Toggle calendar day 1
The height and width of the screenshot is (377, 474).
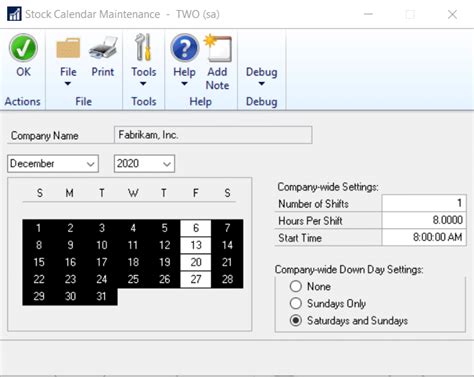(x=39, y=228)
